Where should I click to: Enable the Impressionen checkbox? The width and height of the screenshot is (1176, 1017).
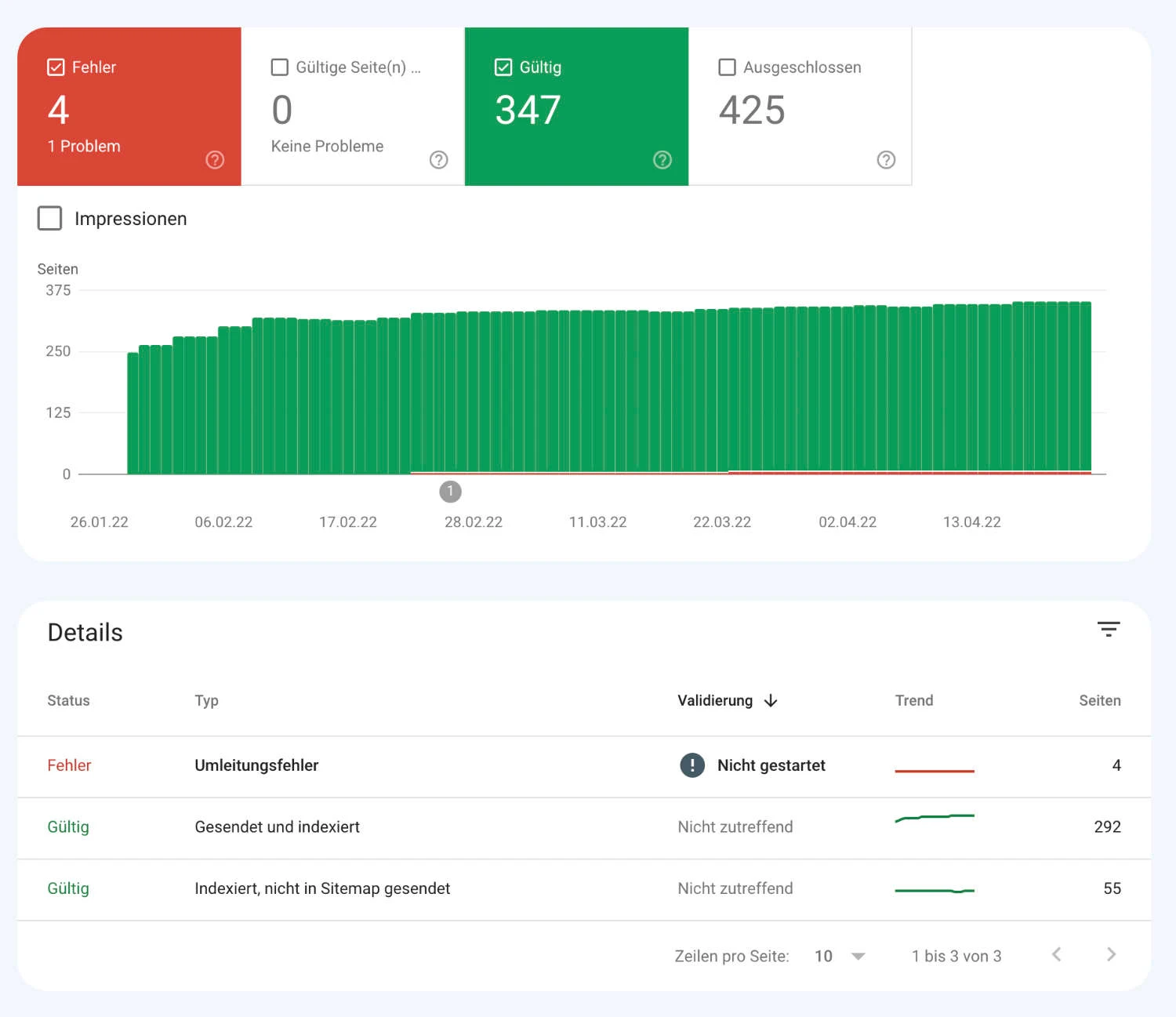coord(49,218)
